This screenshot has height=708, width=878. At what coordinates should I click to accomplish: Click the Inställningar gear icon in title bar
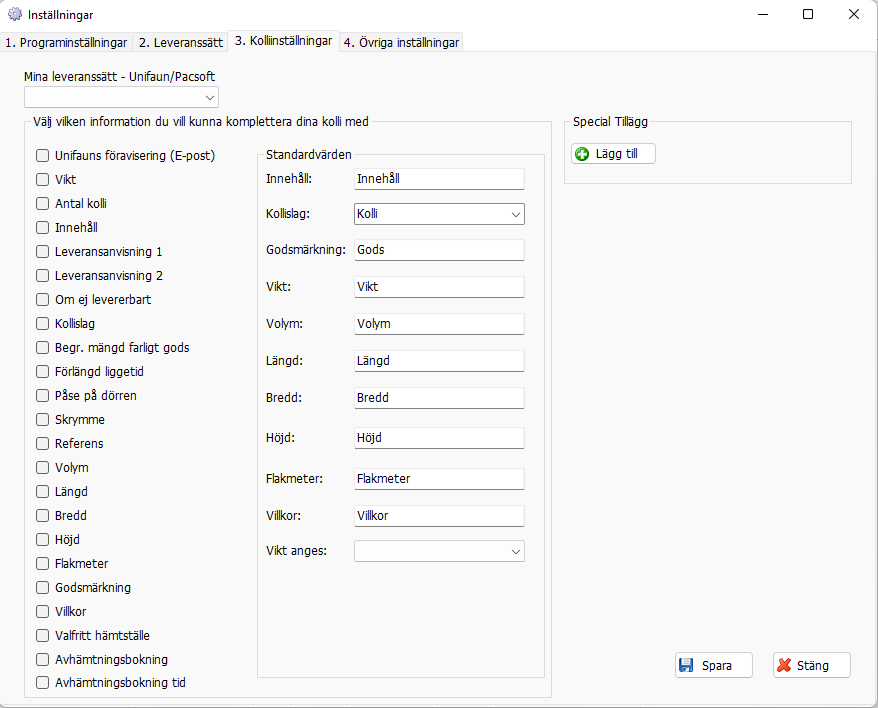click(14, 14)
